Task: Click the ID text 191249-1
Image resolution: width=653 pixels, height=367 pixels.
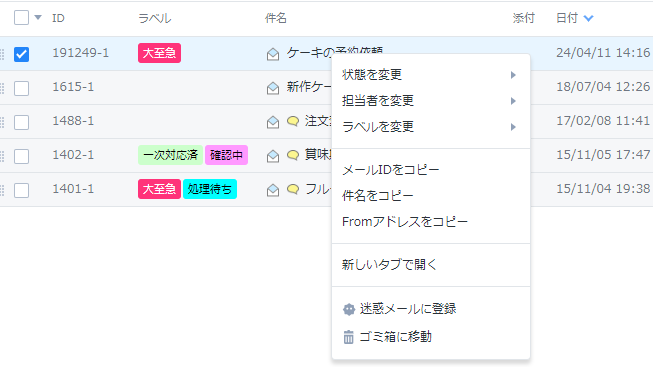Action: click(x=80, y=53)
